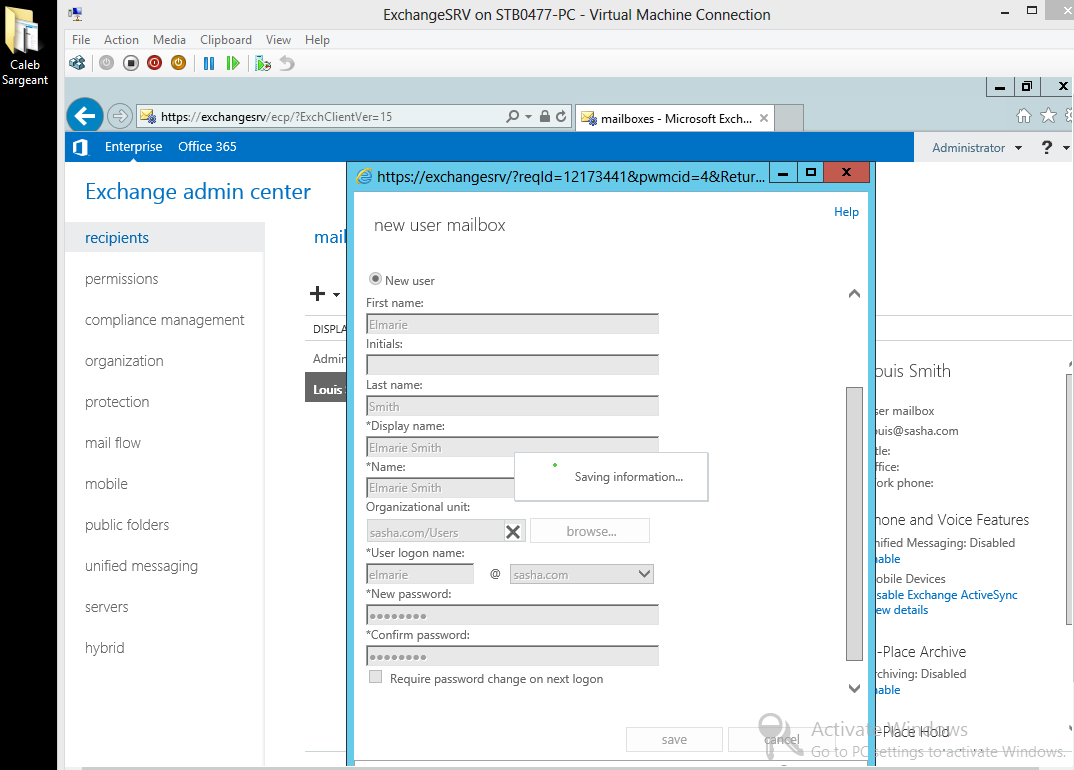Clear the Organizational unit with X icon
The image size is (1074, 770).
[513, 532]
